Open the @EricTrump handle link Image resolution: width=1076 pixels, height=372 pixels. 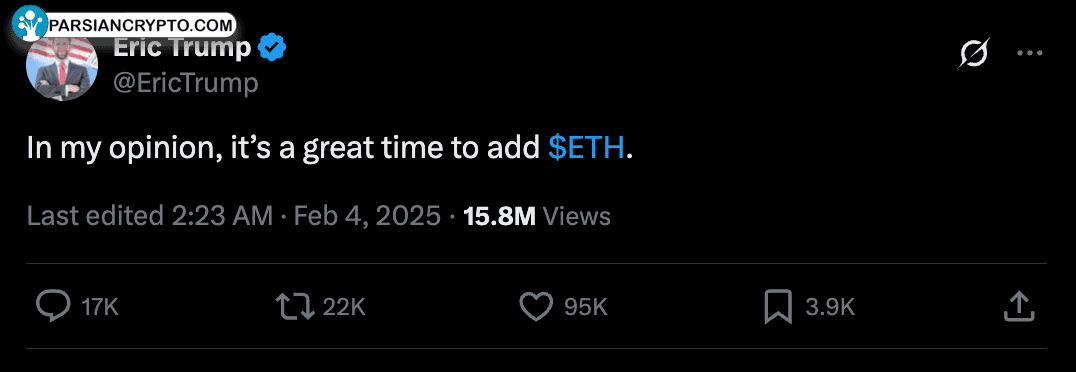(185, 84)
